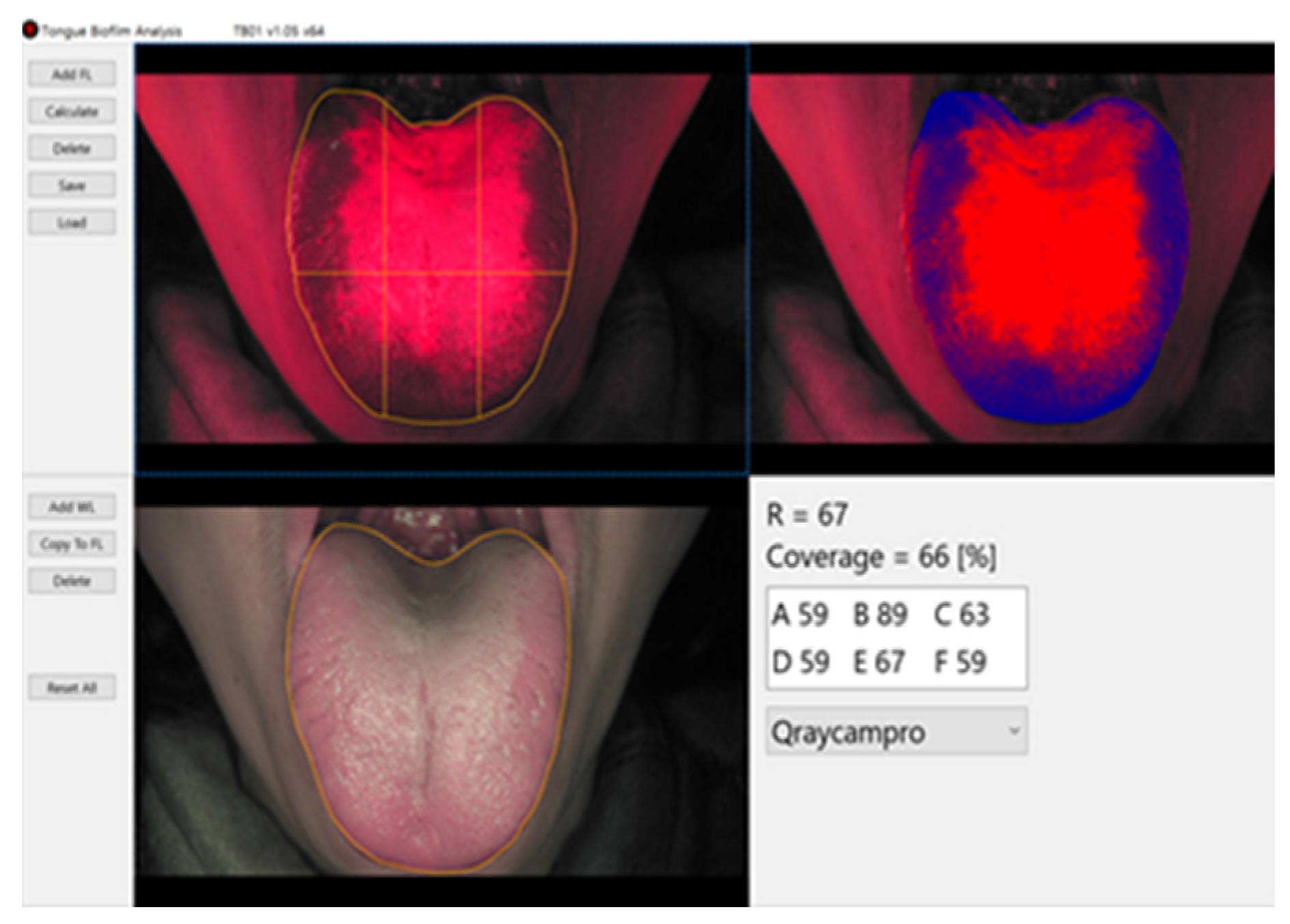
Task: Click the R = 67 result text
Action: pyautogui.click(x=807, y=515)
